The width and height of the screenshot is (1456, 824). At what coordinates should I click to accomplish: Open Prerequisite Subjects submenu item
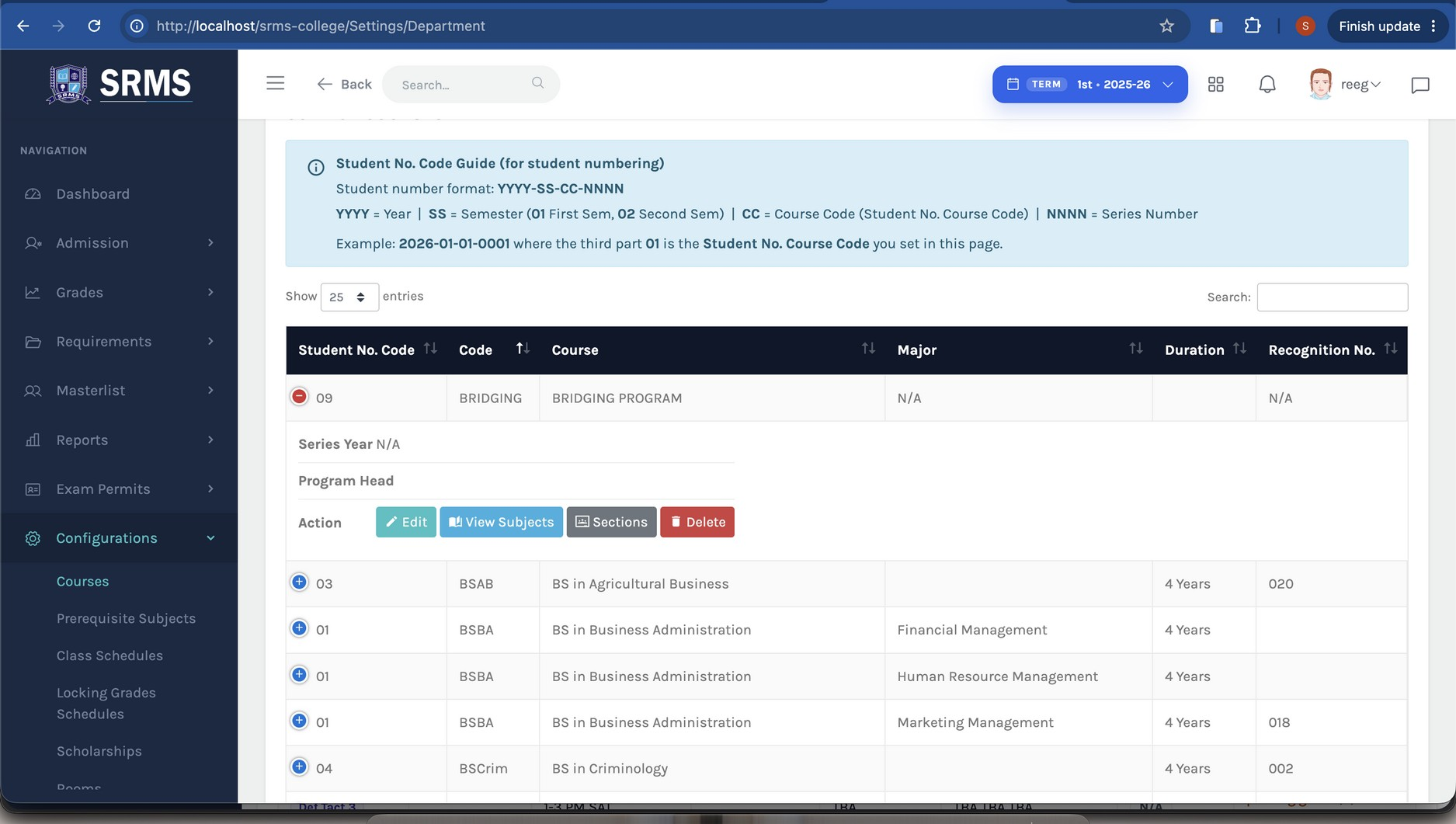coord(126,619)
